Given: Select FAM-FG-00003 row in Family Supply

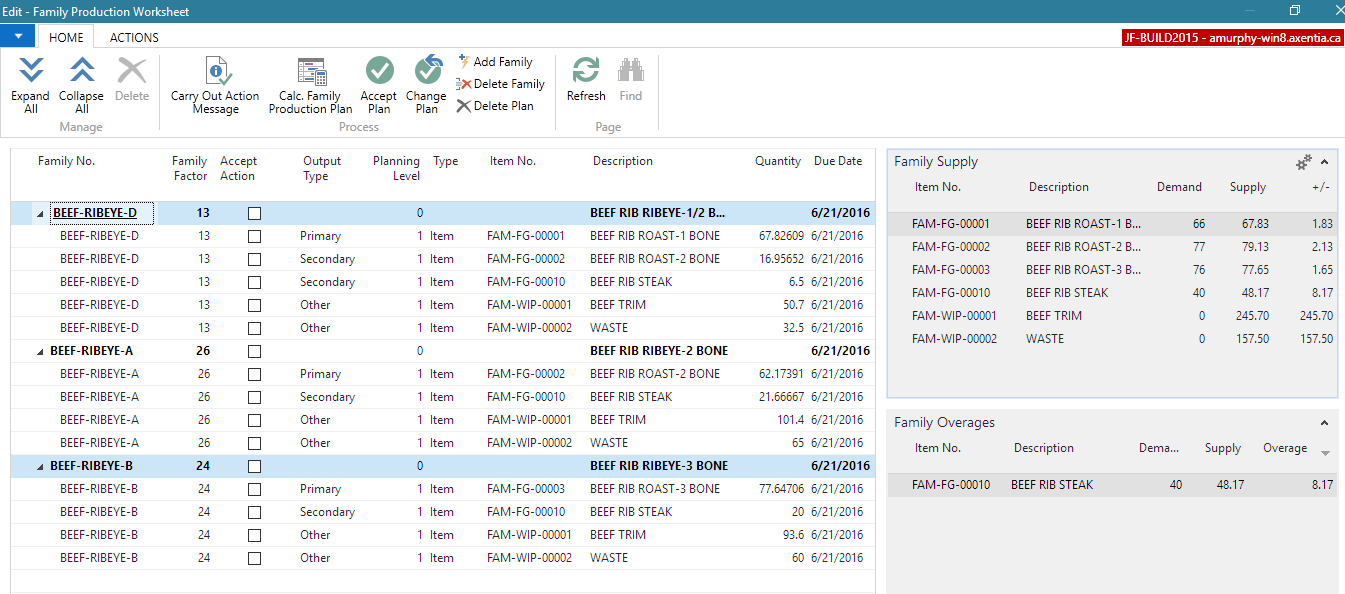Looking at the screenshot, I should pos(950,270).
